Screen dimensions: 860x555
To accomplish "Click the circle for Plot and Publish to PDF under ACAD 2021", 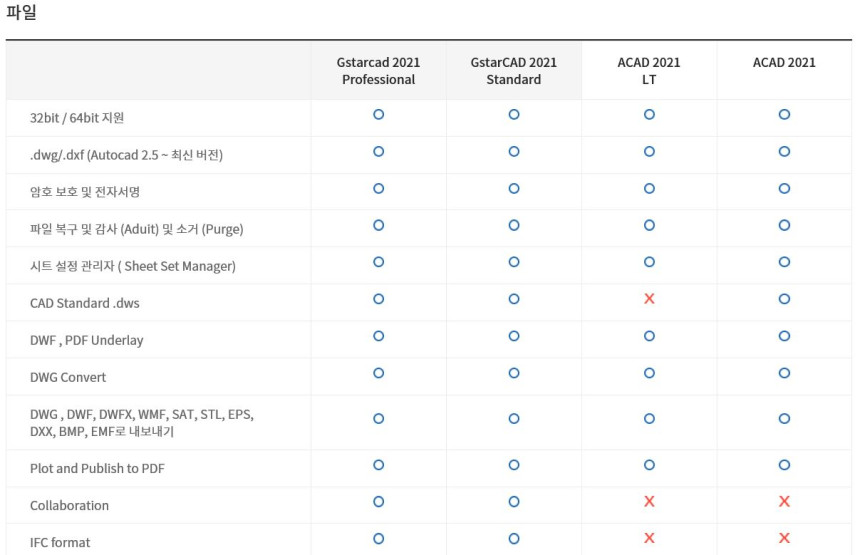I will pyautogui.click(x=784, y=464).
